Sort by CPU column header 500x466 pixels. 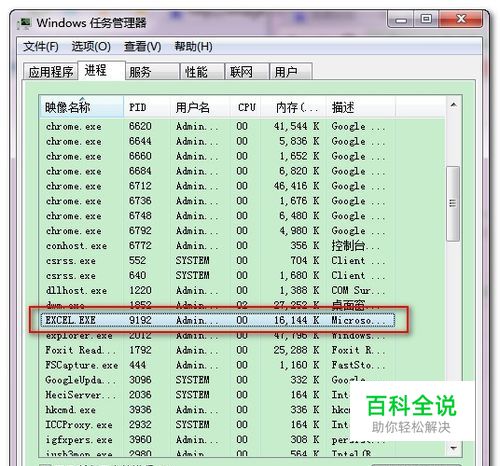245,107
